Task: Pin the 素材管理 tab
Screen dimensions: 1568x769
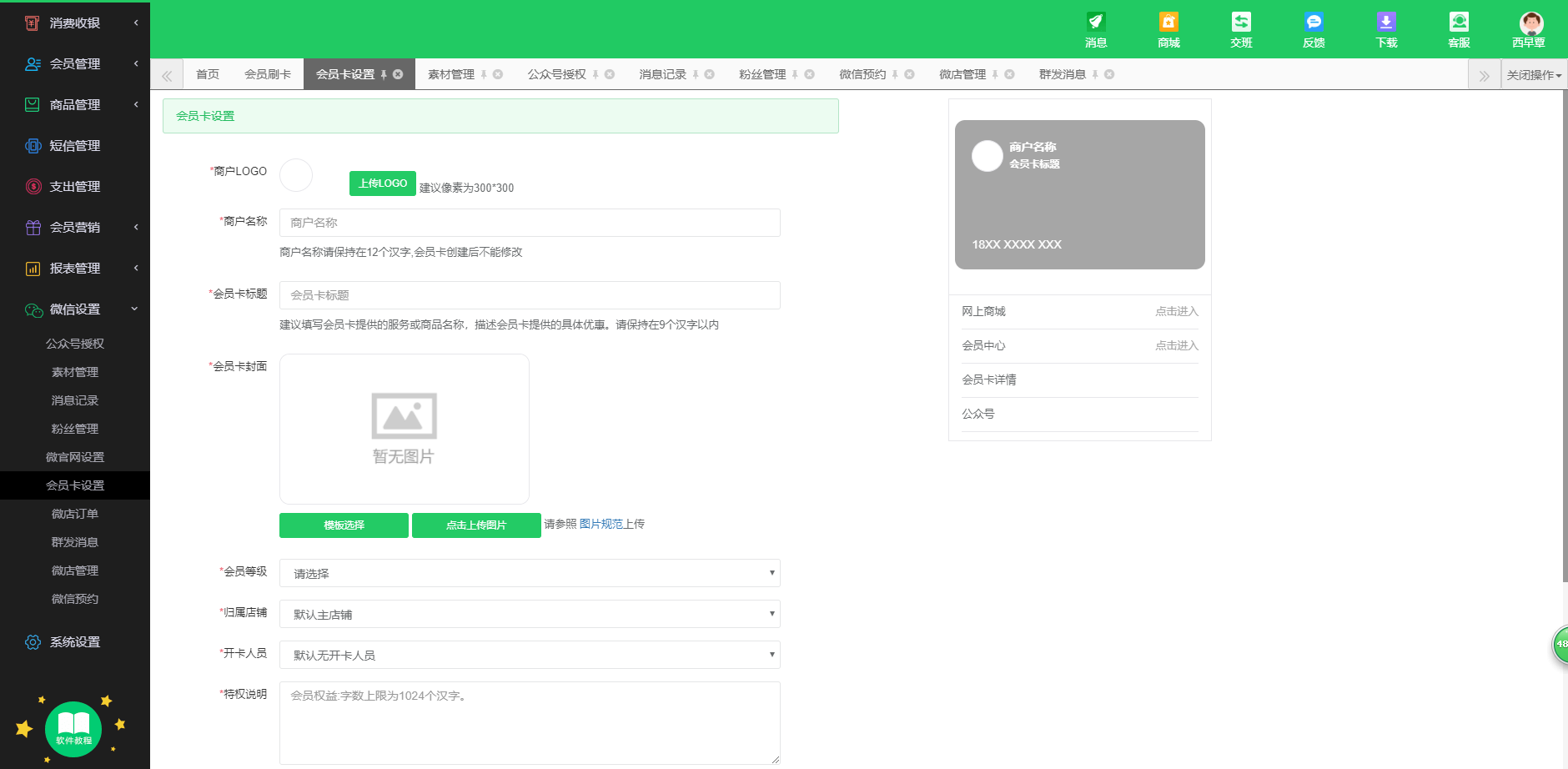Action: point(484,74)
